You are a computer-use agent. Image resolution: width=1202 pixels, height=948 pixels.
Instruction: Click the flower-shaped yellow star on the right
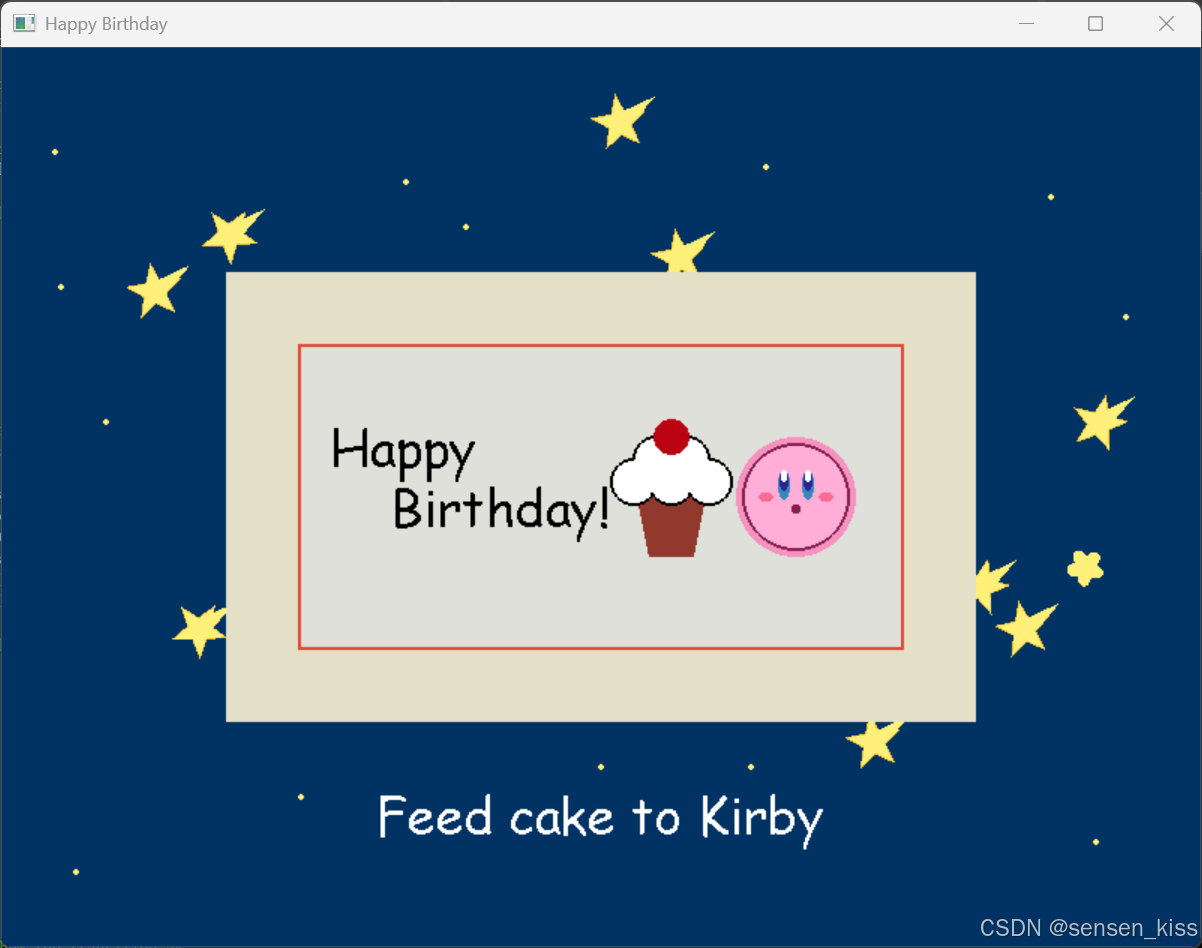tap(1085, 568)
